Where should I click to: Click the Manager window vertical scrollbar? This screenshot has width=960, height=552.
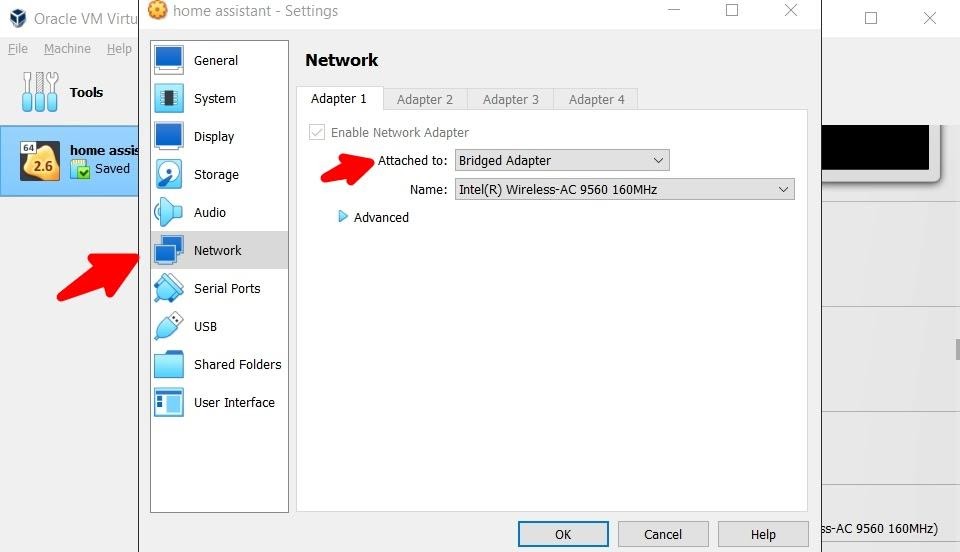[x=957, y=349]
